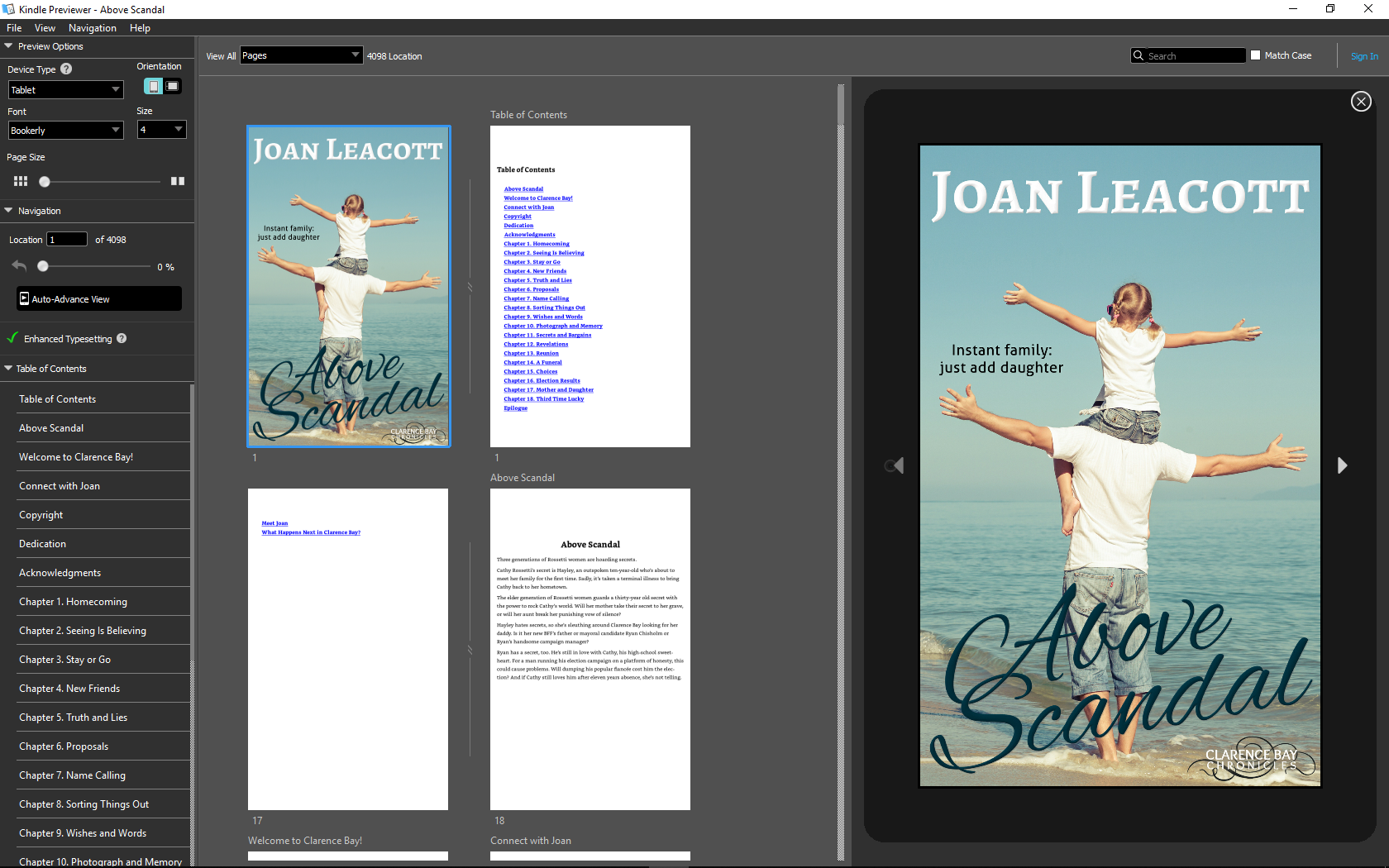The height and width of the screenshot is (868, 1389).
Task: Open the Font dropdown showing Bookerly
Action: [x=65, y=130]
